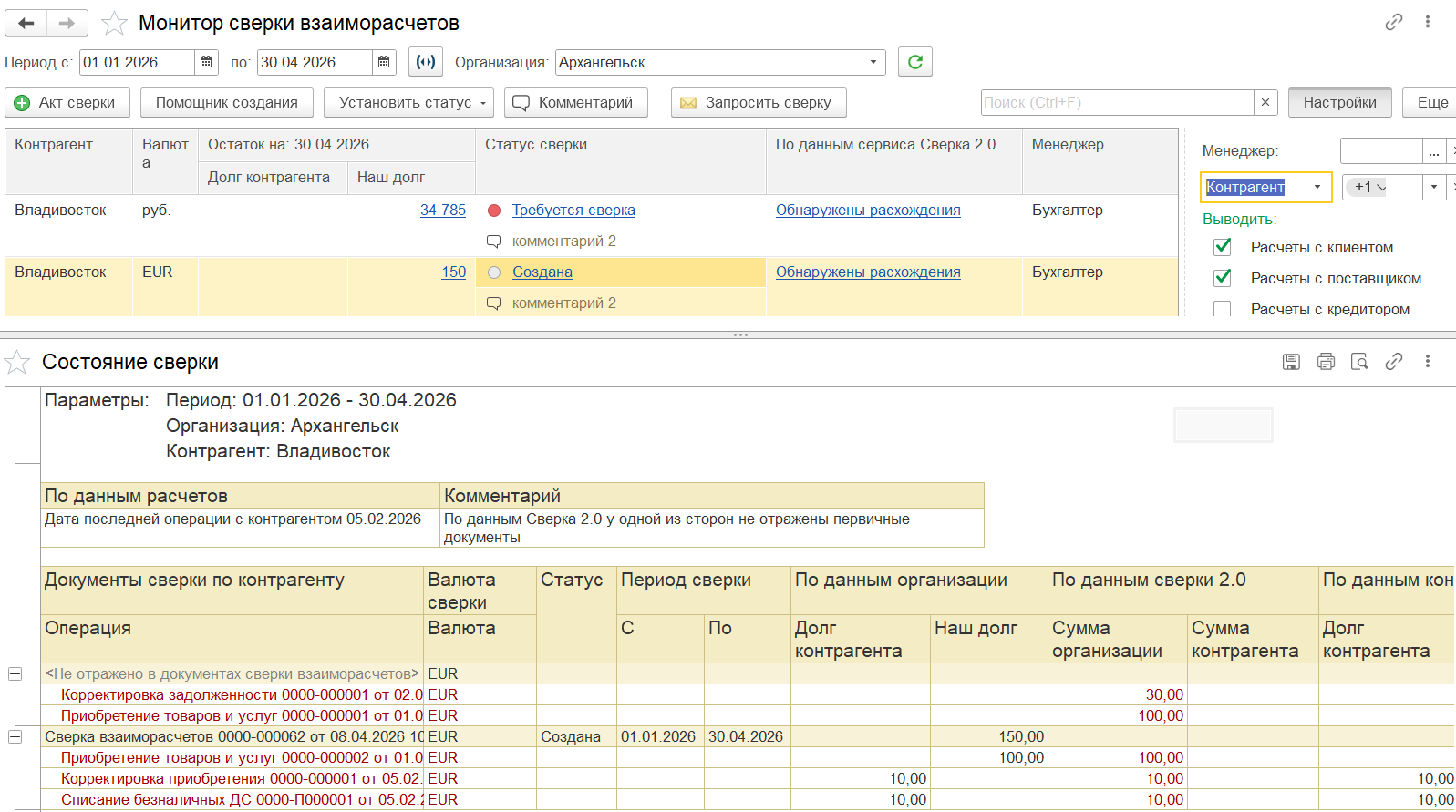Print the Состояние сверки report
The image size is (1456, 812).
[1326, 362]
